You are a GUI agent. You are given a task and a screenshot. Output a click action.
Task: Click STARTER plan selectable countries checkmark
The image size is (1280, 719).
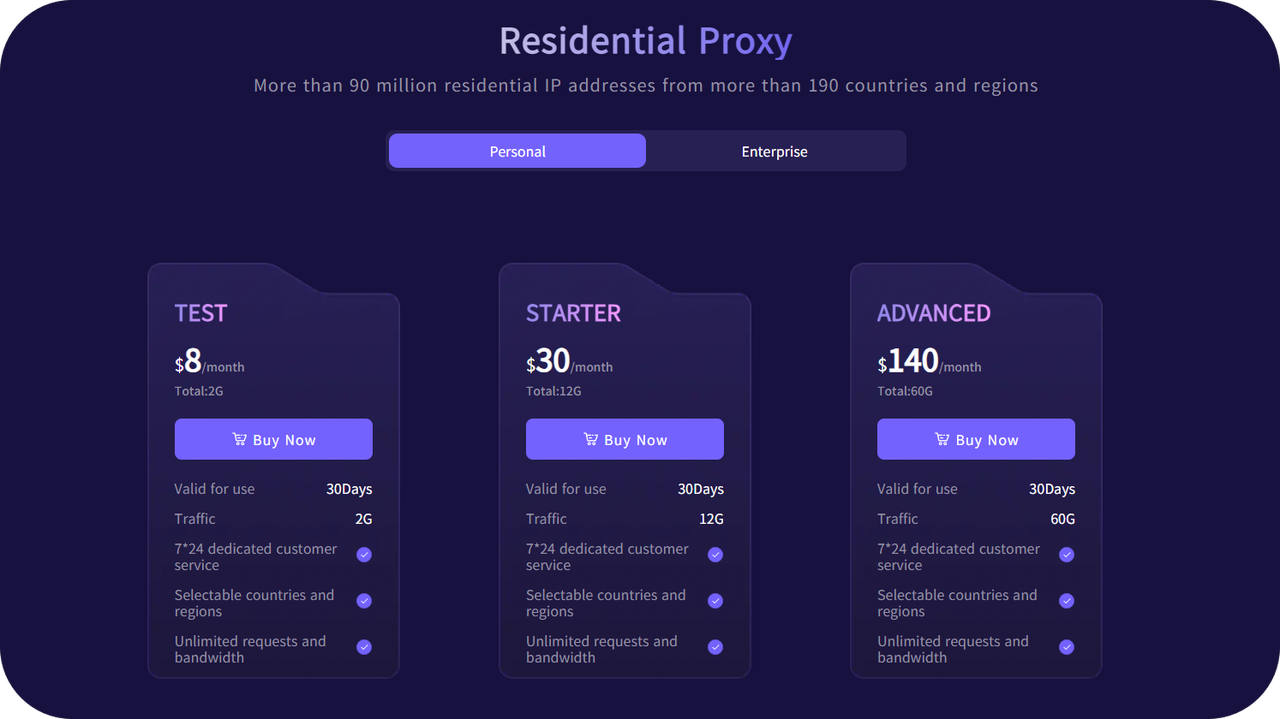(x=715, y=601)
